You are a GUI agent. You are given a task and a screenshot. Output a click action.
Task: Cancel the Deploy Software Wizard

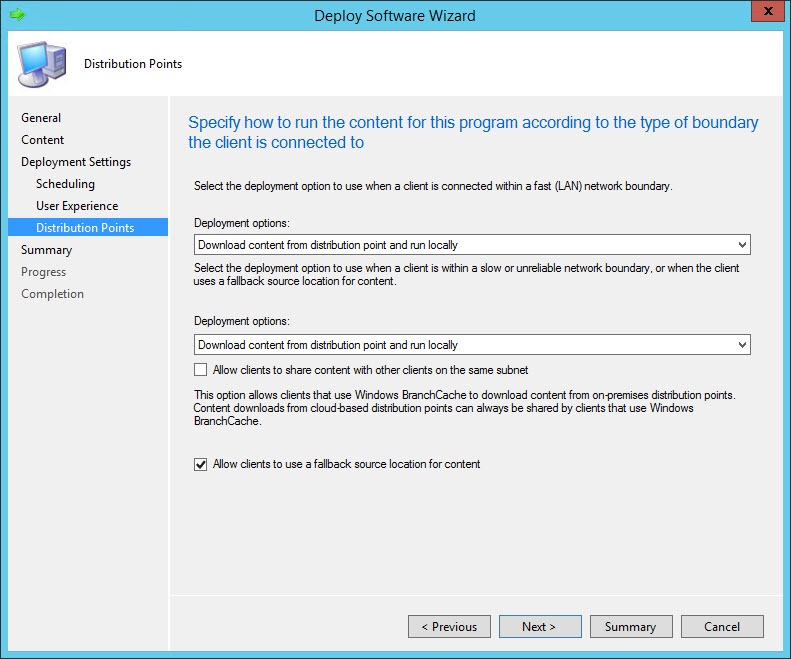[x=722, y=627]
